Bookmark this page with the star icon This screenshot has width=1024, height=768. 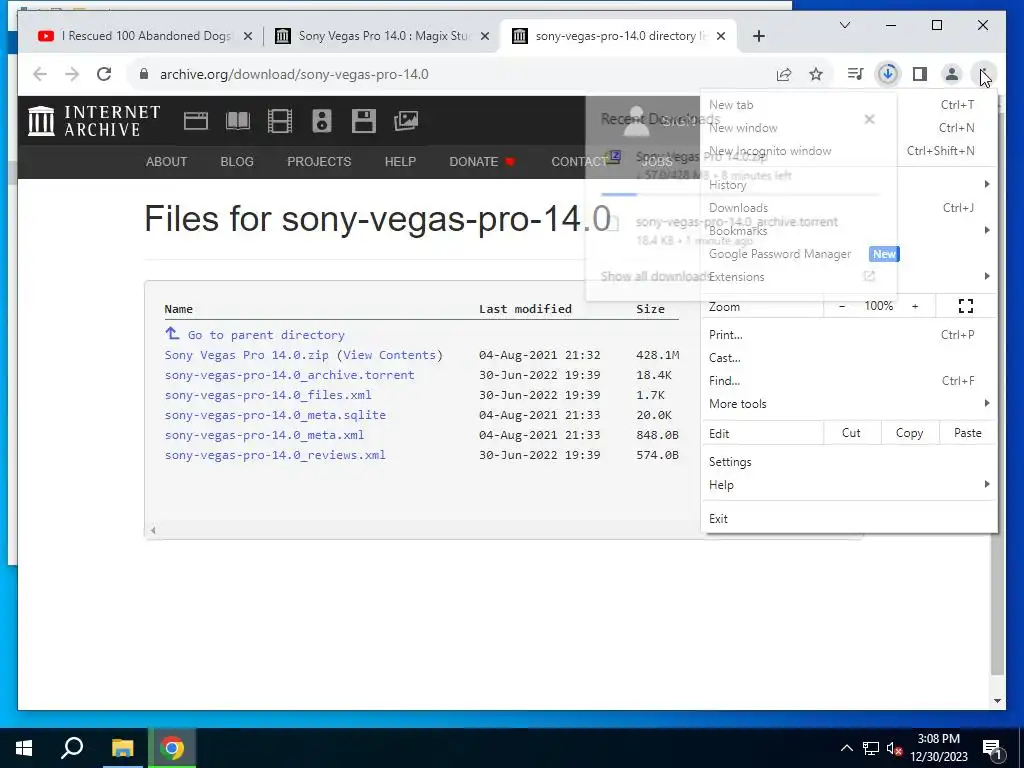816,74
